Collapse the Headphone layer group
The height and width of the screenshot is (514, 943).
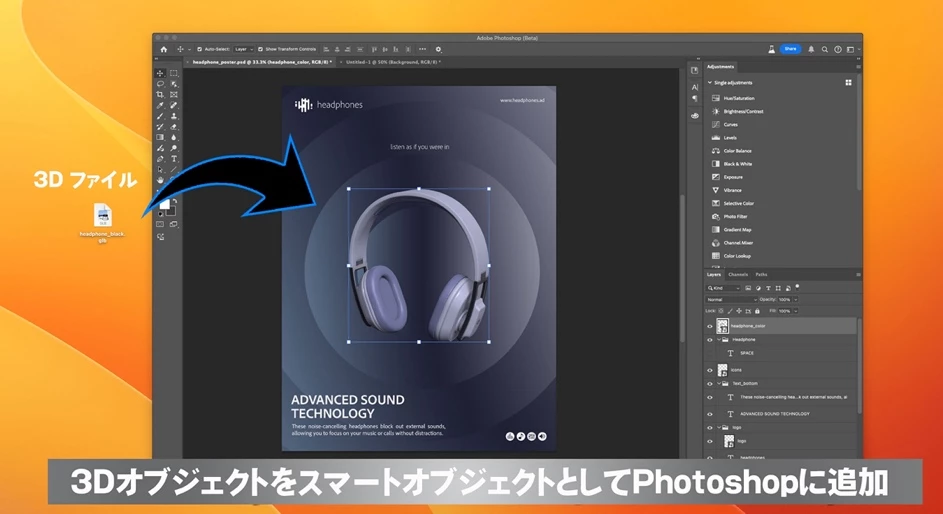[719, 340]
